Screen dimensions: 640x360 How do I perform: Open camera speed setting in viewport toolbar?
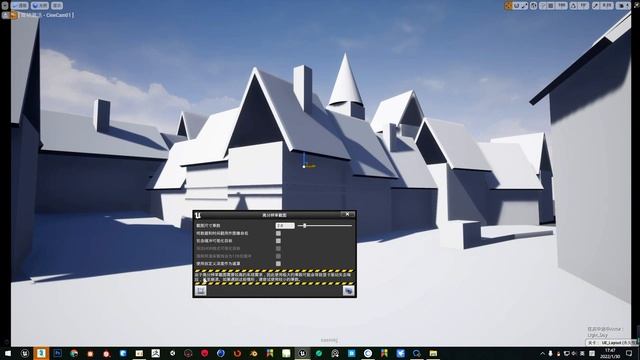pyautogui.click(x=622, y=6)
